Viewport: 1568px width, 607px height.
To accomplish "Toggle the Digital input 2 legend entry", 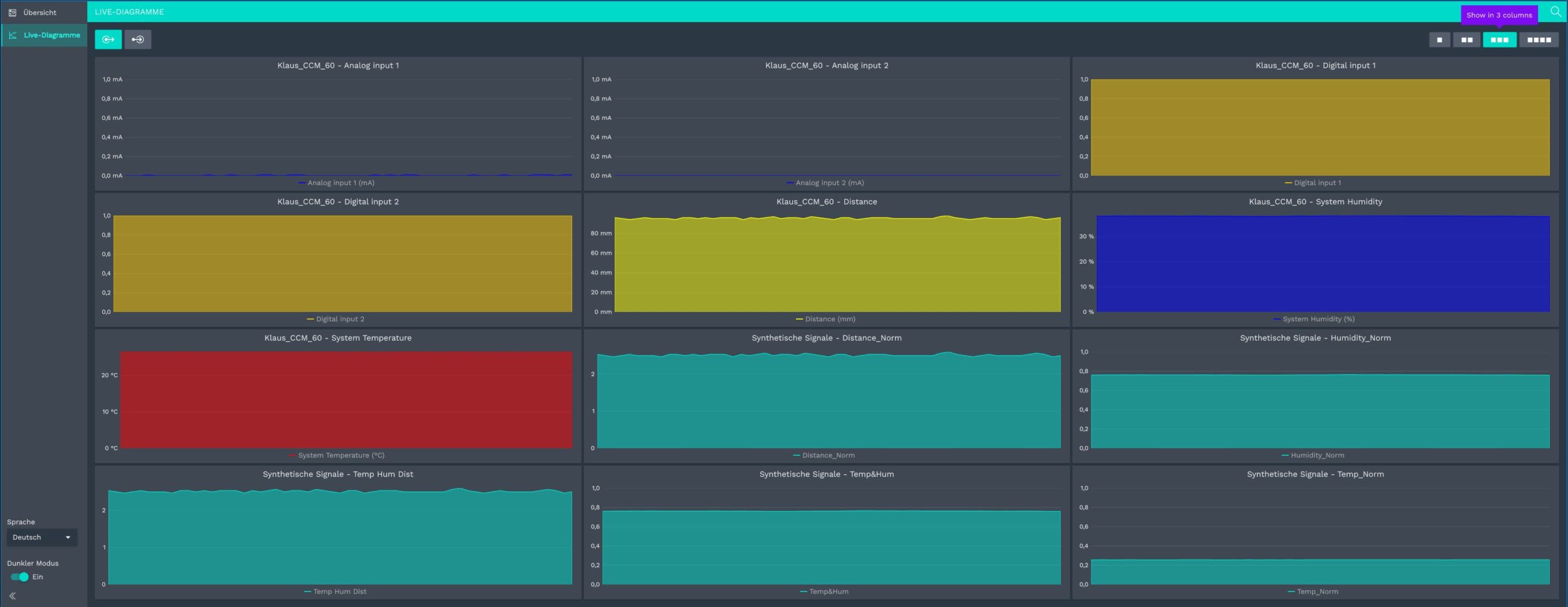I will (336, 319).
